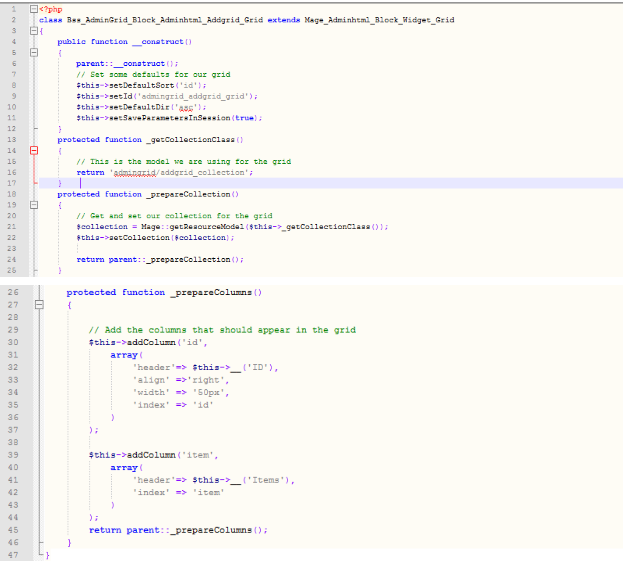This screenshot has height=565, width=627.
Task: Click the comment 'Add the columns that should appear'
Action: point(222,330)
